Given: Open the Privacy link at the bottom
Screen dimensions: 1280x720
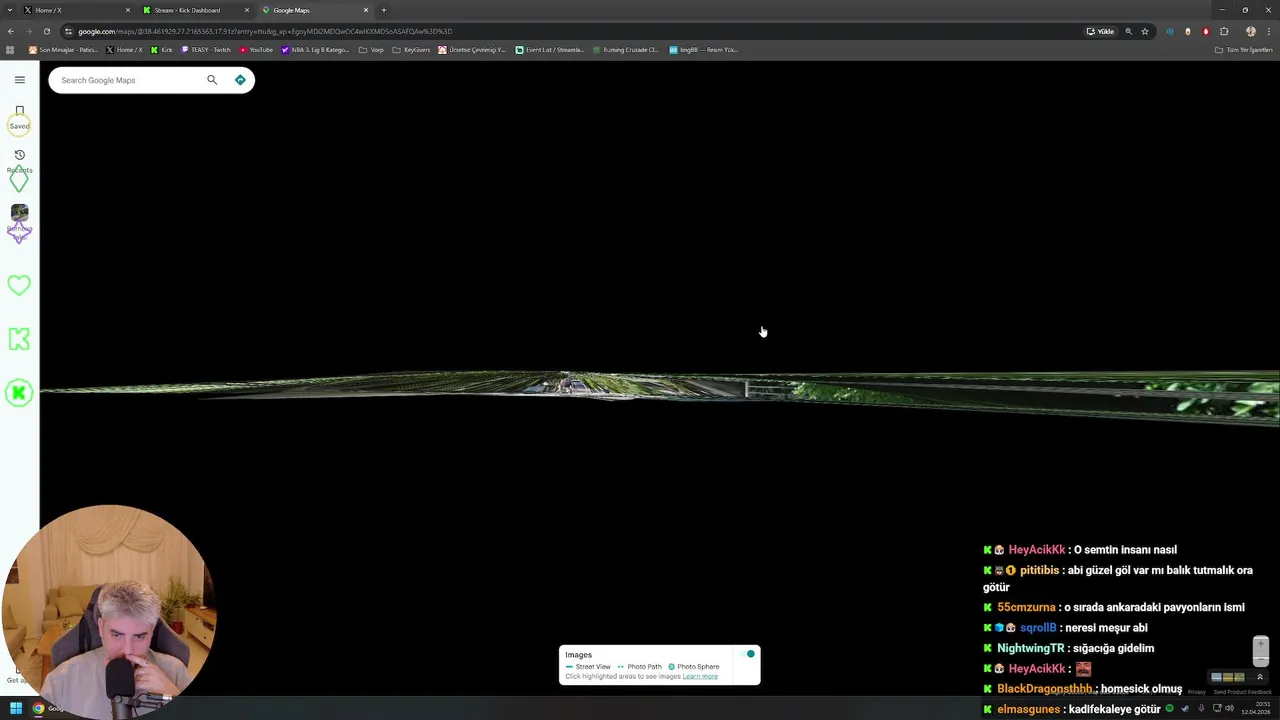Looking at the screenshot, I should [x=1197, y=692].
